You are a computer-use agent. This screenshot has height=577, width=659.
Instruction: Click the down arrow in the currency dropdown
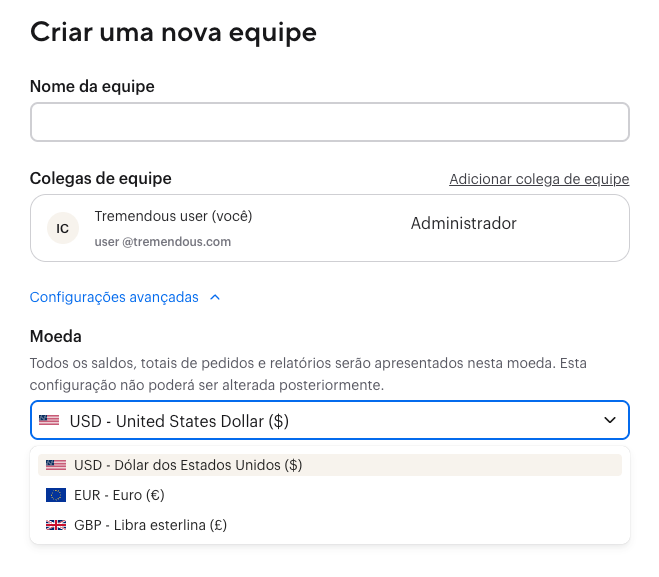point(610,421)
